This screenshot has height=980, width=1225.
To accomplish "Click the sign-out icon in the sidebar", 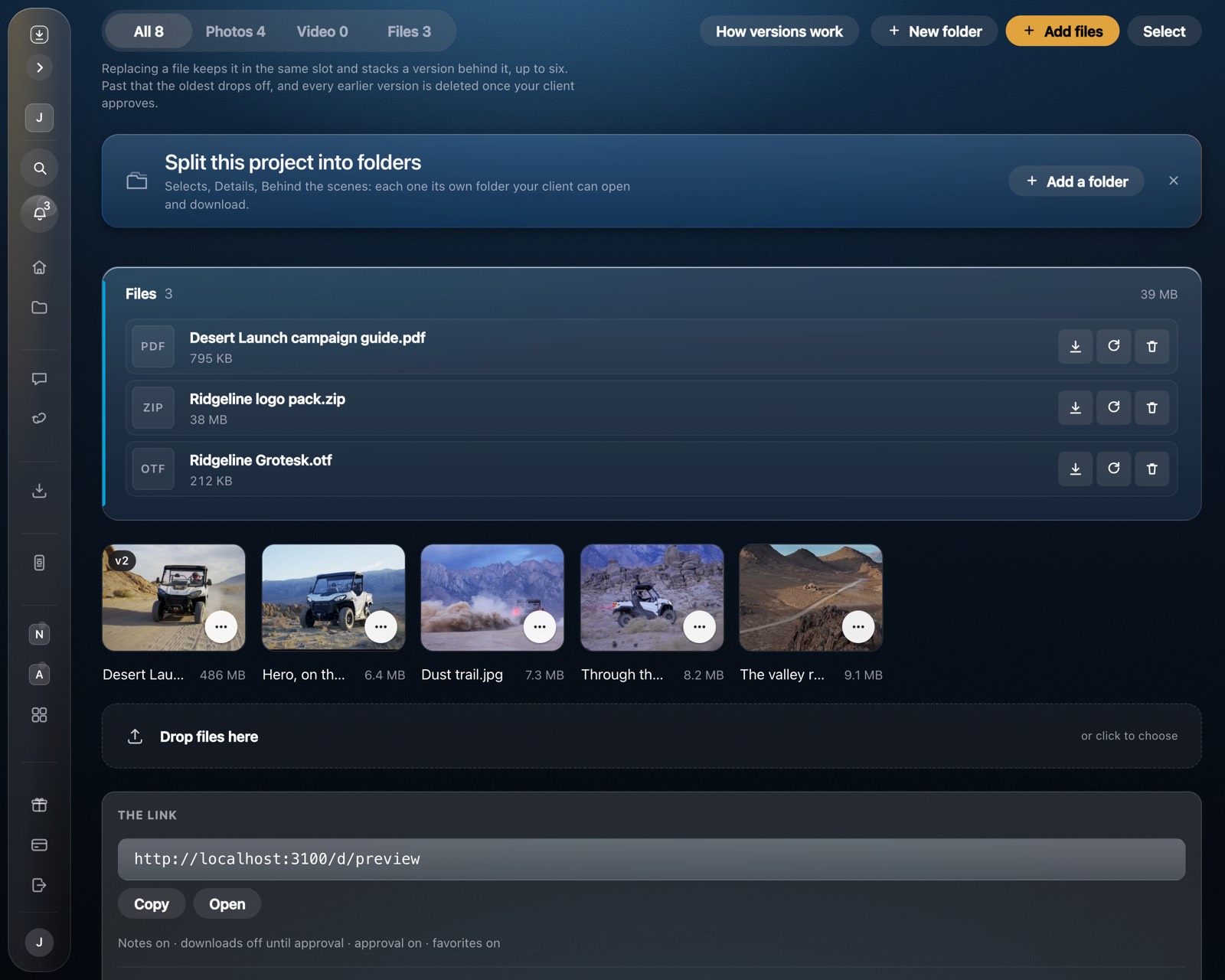I will click(x=40, y=885).
